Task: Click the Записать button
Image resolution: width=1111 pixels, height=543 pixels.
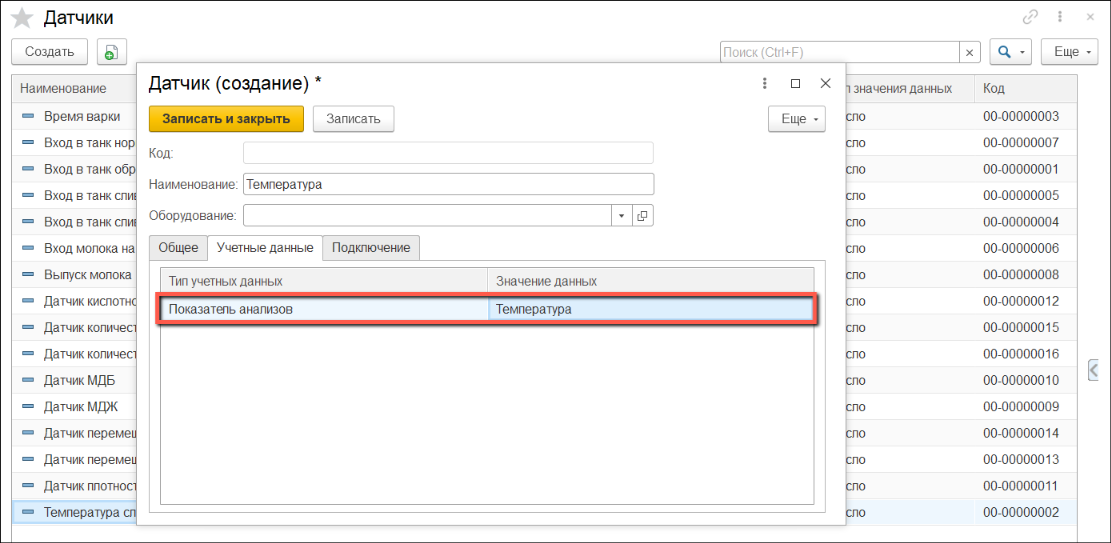Action: coord(353,119)
